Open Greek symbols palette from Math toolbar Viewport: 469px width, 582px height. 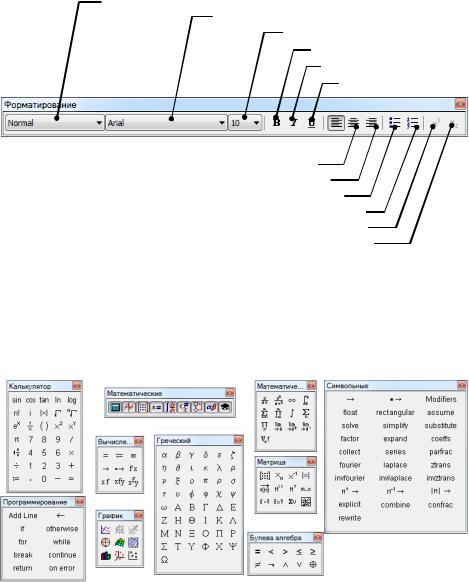(x=211, y=407)
